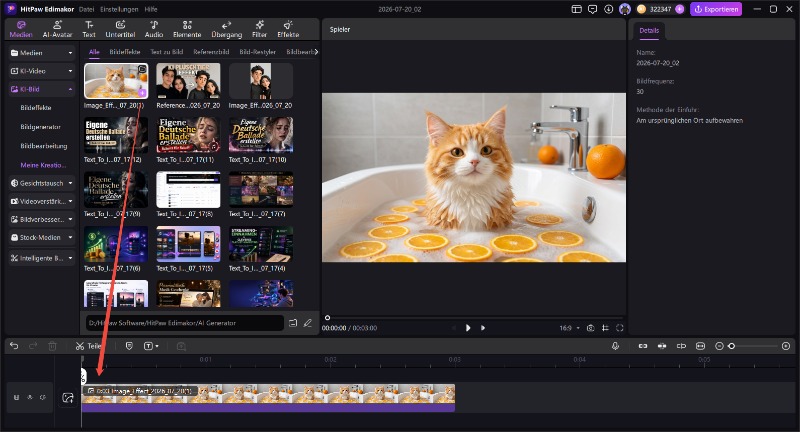Take a snapshot with camera icon
Viewport: 800px width, 432px height.
coord(590,328)
